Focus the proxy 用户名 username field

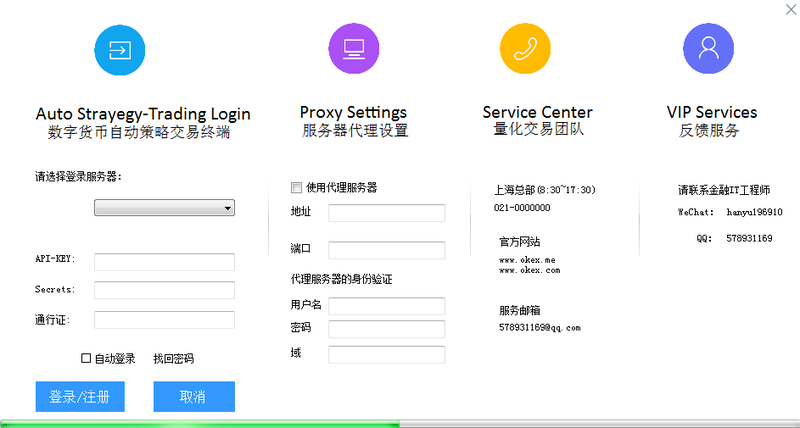click(x=387, y=306)
